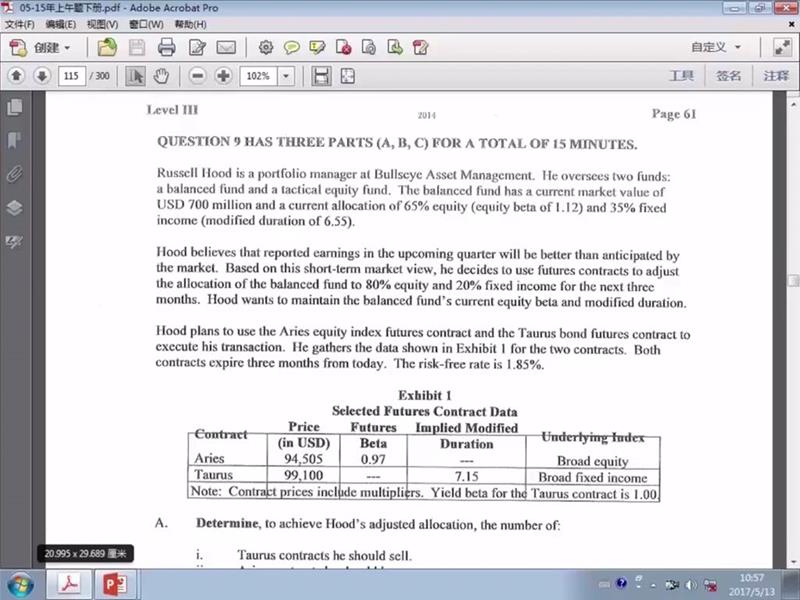Viewport: 800px width, 600px height.
Task: Open the 文件(F) menu
Action: [19, 24]
